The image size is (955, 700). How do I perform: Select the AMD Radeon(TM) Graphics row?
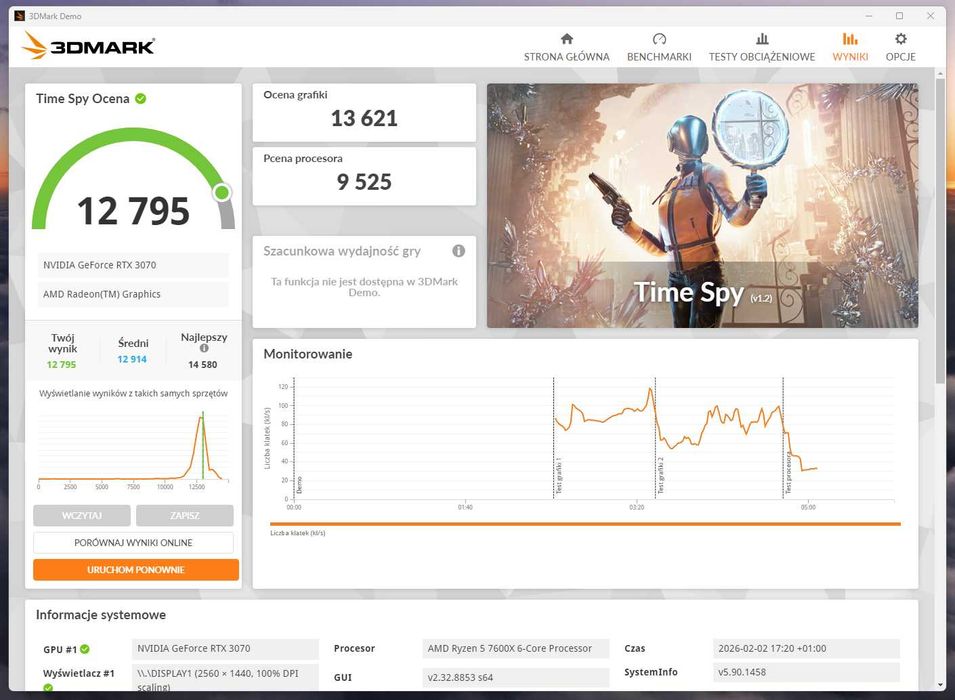133,294
